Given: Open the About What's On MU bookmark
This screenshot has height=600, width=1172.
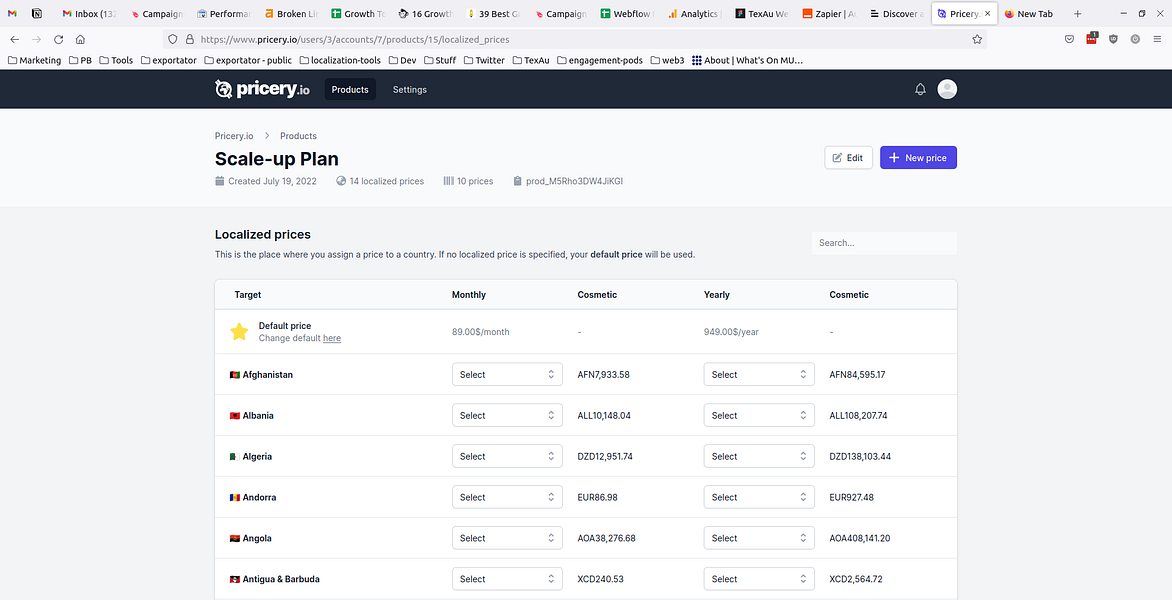Looking at the screenshot, I should tap(747, 60).
